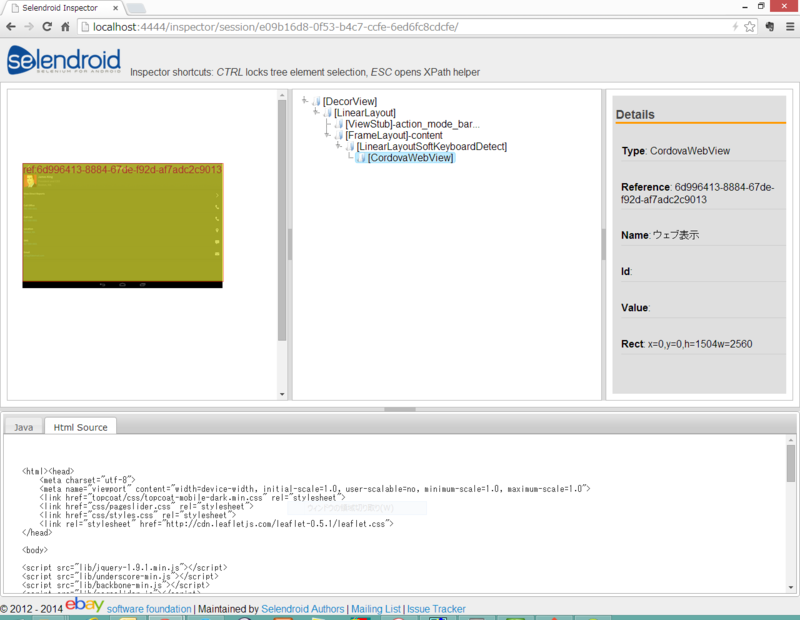Image resolution: width=800 pixels, height=620 pixels.
Task: Open the Issue Tracker link
Action: tap(436, 609)
